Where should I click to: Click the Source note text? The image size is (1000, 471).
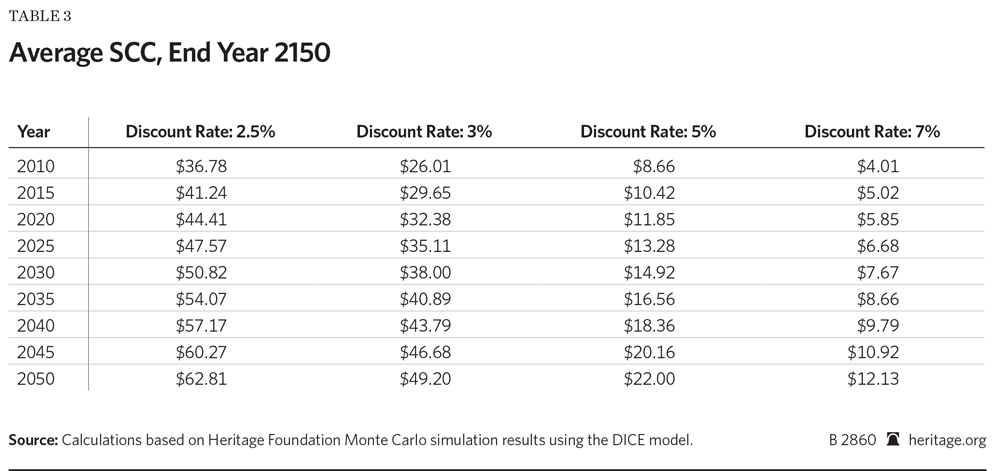point(350,440)
